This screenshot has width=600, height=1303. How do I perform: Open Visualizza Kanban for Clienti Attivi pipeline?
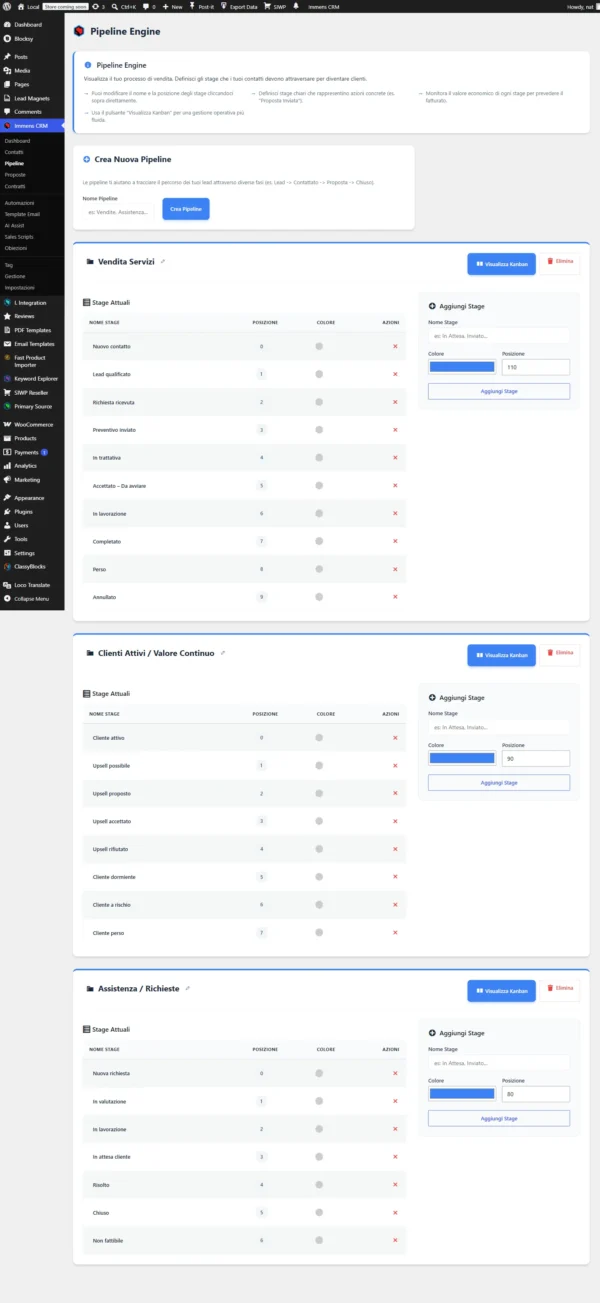[501, 655]
